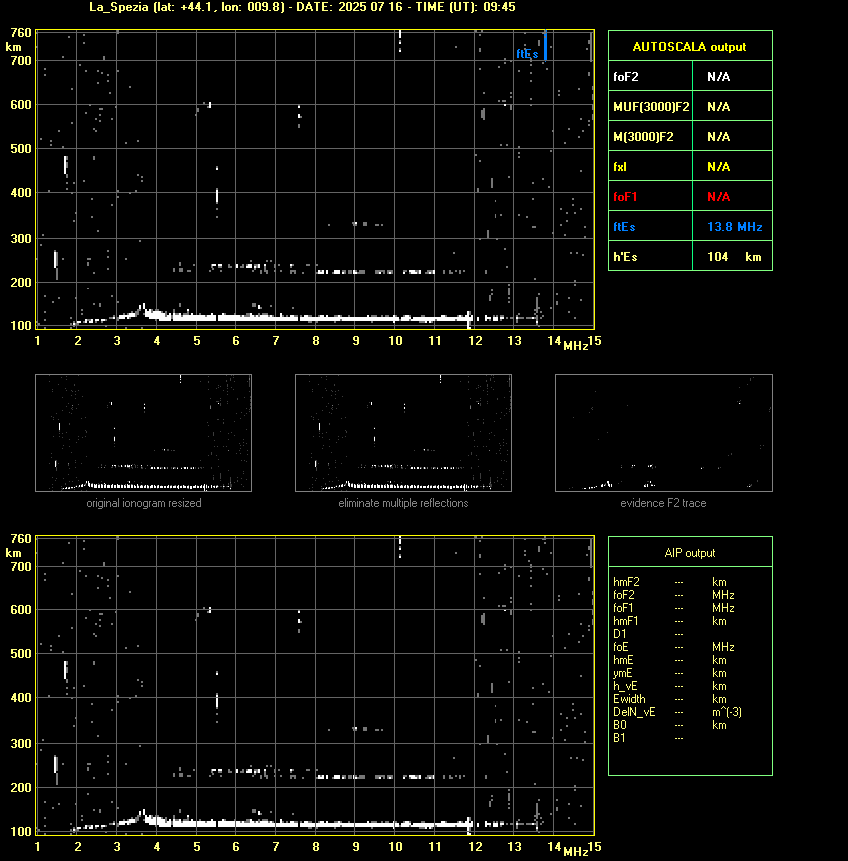
Task: Select 'D1' in AIP output list
Action: 620,634
